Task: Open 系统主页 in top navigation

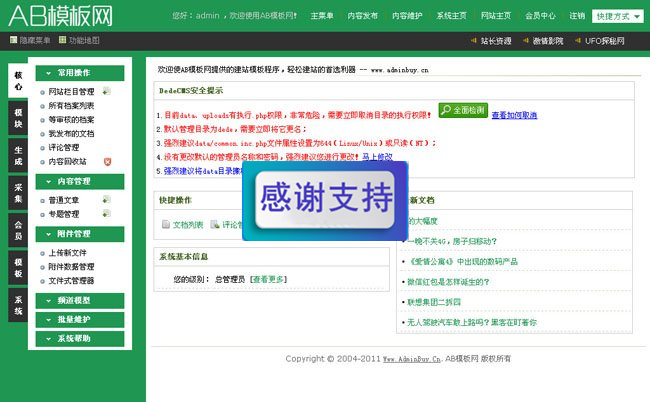Action: tap(451, 16)
